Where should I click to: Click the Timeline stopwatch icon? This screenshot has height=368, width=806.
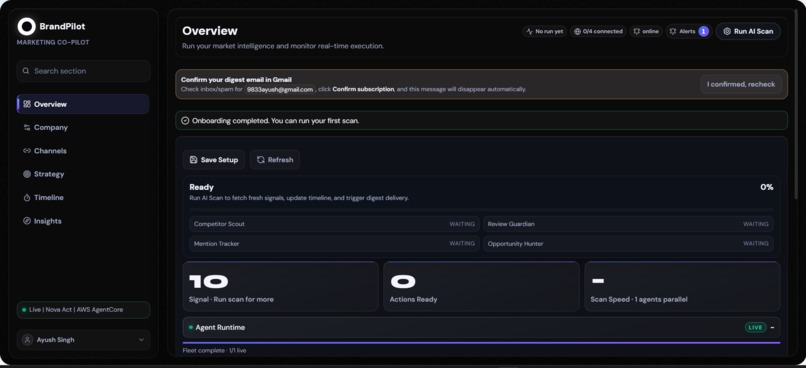[x=27, y=197]
